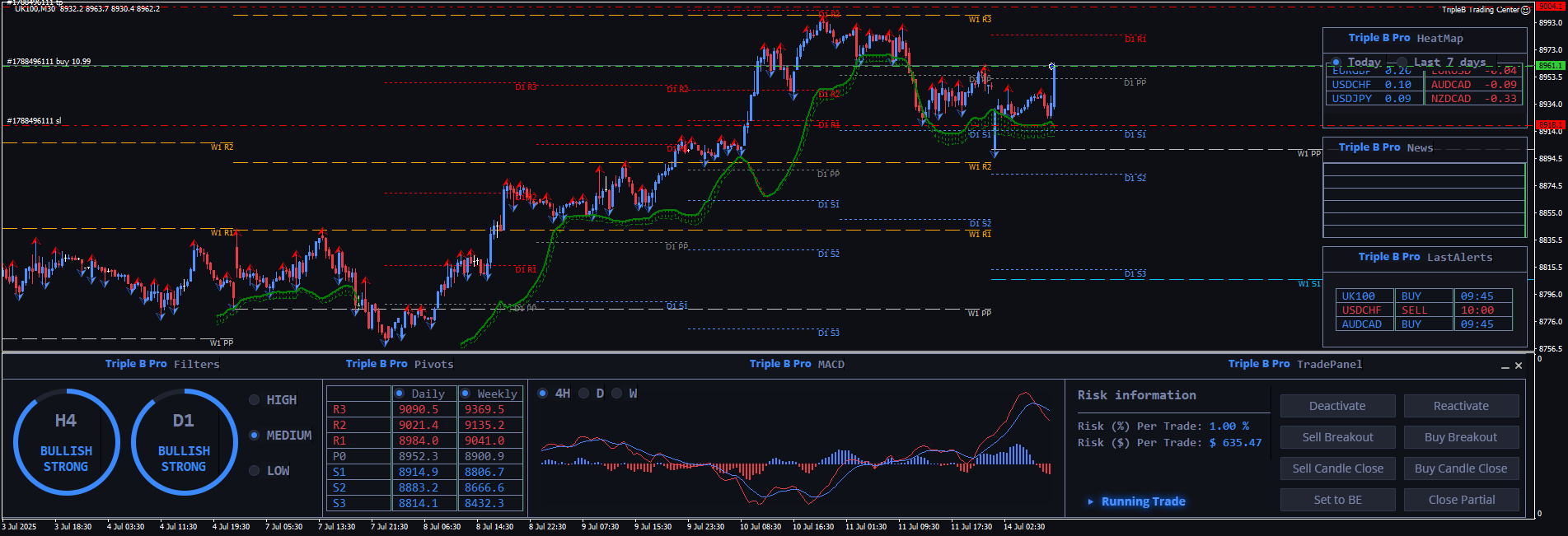
Task: Toggle the Weekly pivots radio button
Action: tap(466, 394)
